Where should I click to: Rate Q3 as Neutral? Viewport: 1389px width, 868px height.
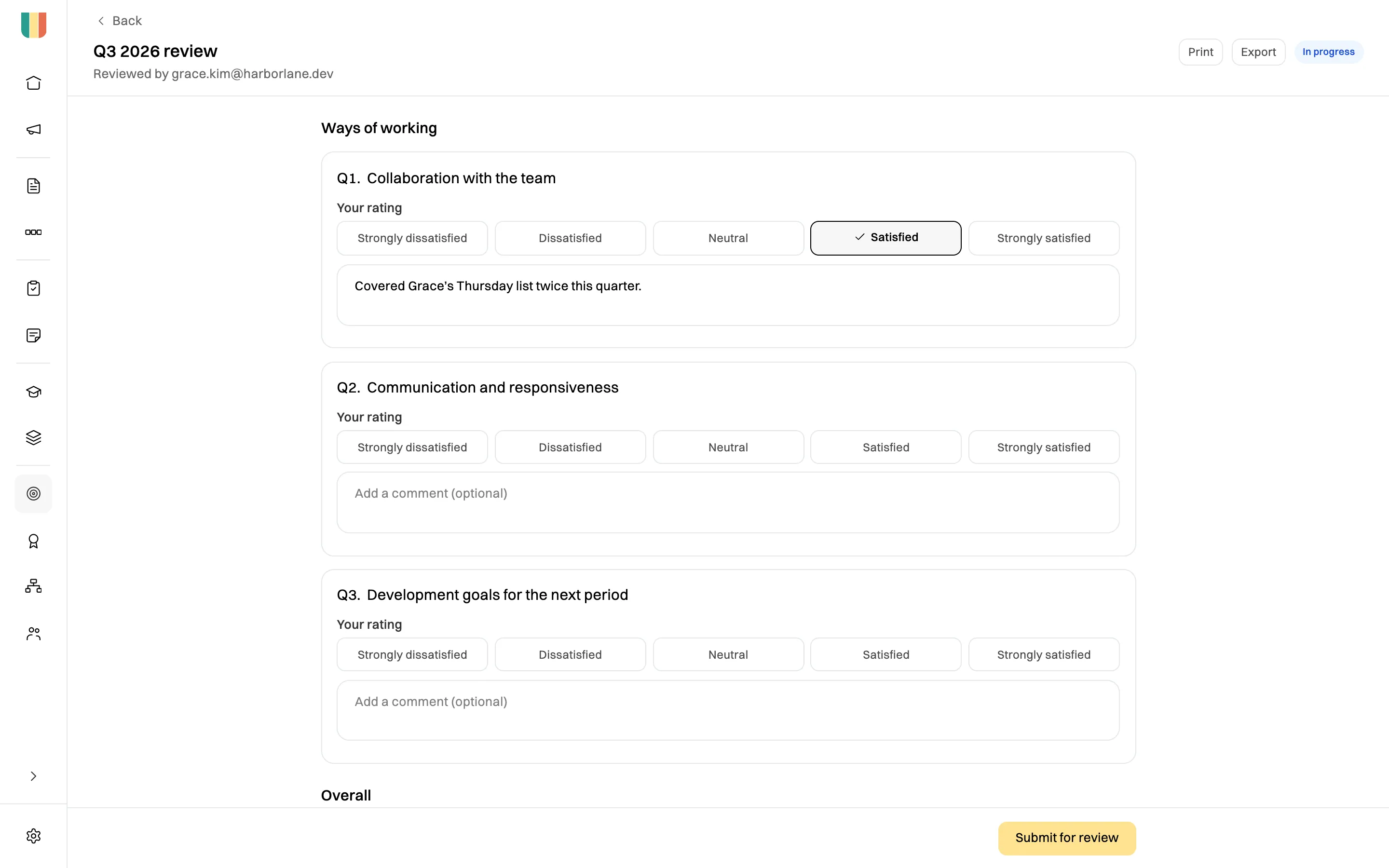[728, 654]
